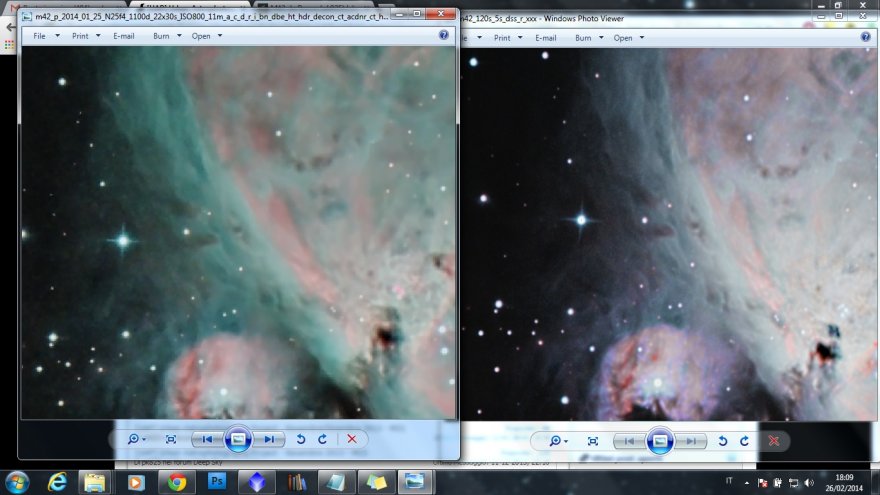
Task: Open the zoom magnifier in the left viewer
Action: pos(133,439)
